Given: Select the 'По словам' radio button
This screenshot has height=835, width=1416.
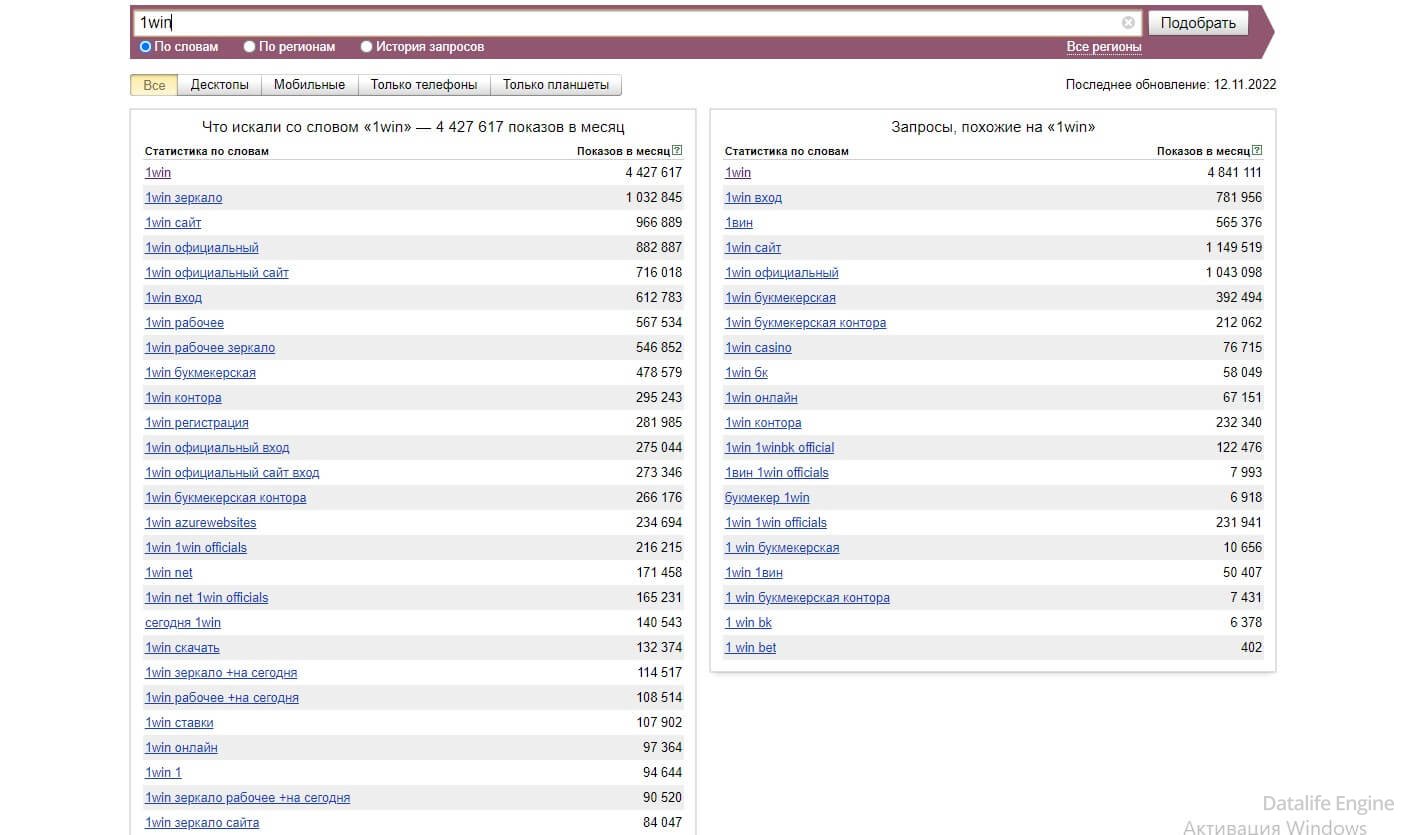Looking at the screenshot, I should pyautogui.click(x=146, y=47).
